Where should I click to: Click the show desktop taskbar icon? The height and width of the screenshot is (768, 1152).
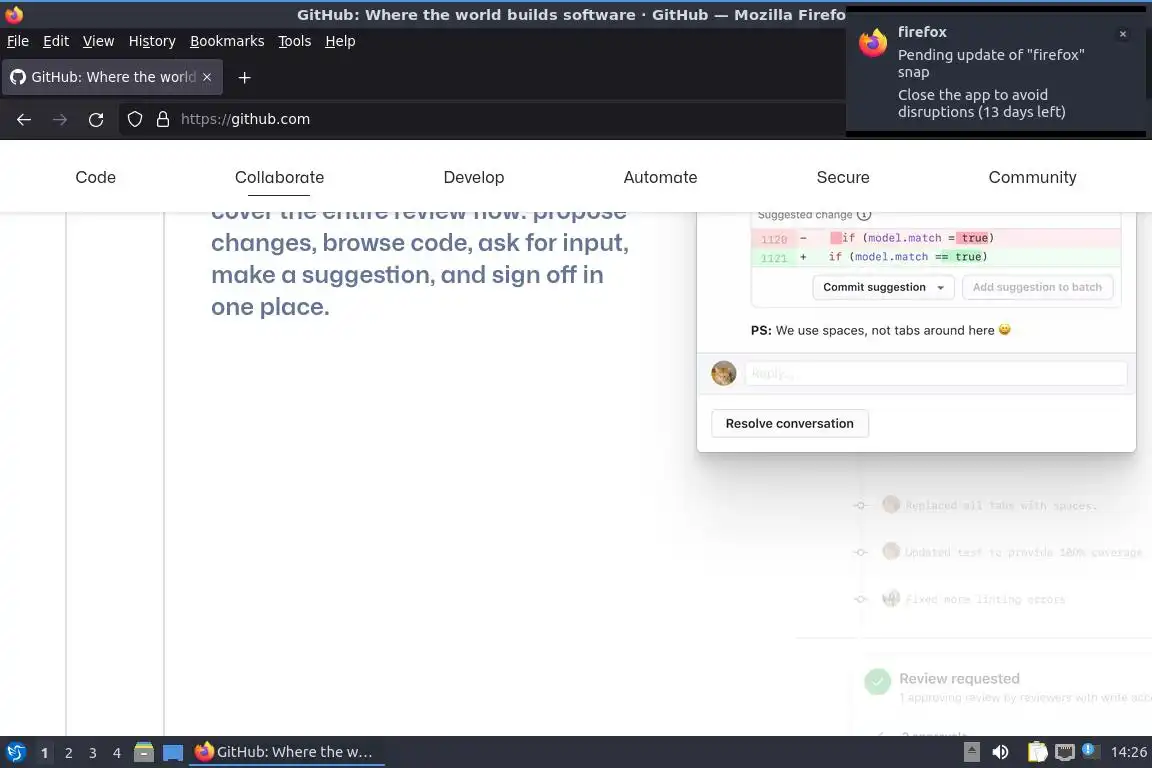pos(173,753)
